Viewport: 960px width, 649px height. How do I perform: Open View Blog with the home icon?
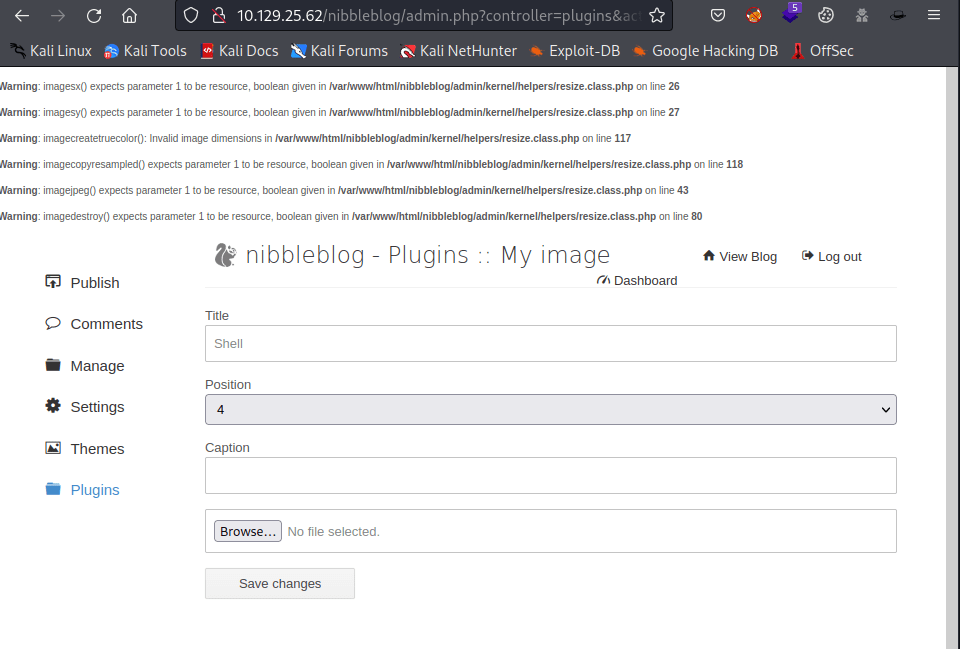pos(708,256)
